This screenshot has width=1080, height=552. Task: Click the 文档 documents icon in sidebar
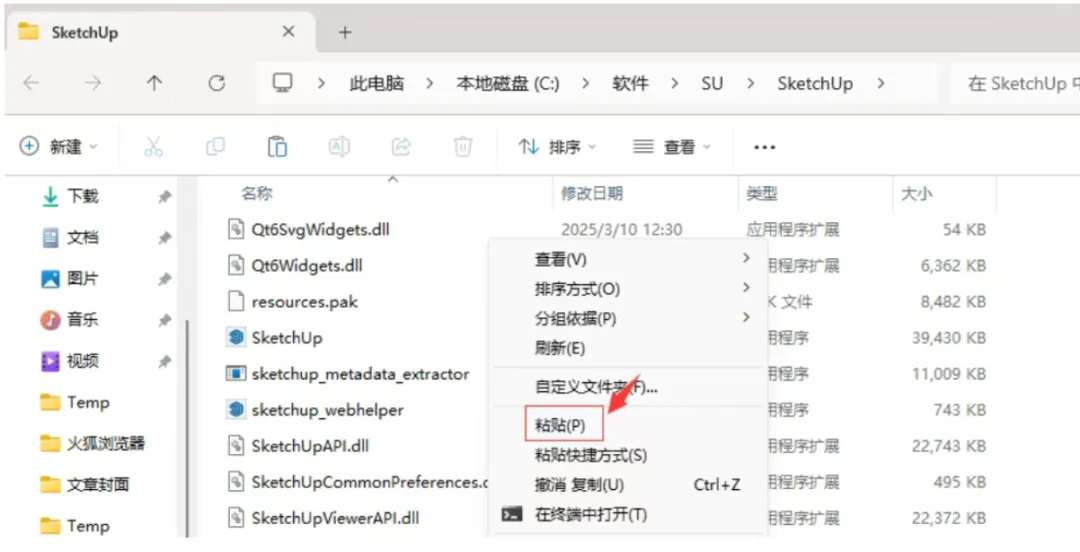coord(50,238)
